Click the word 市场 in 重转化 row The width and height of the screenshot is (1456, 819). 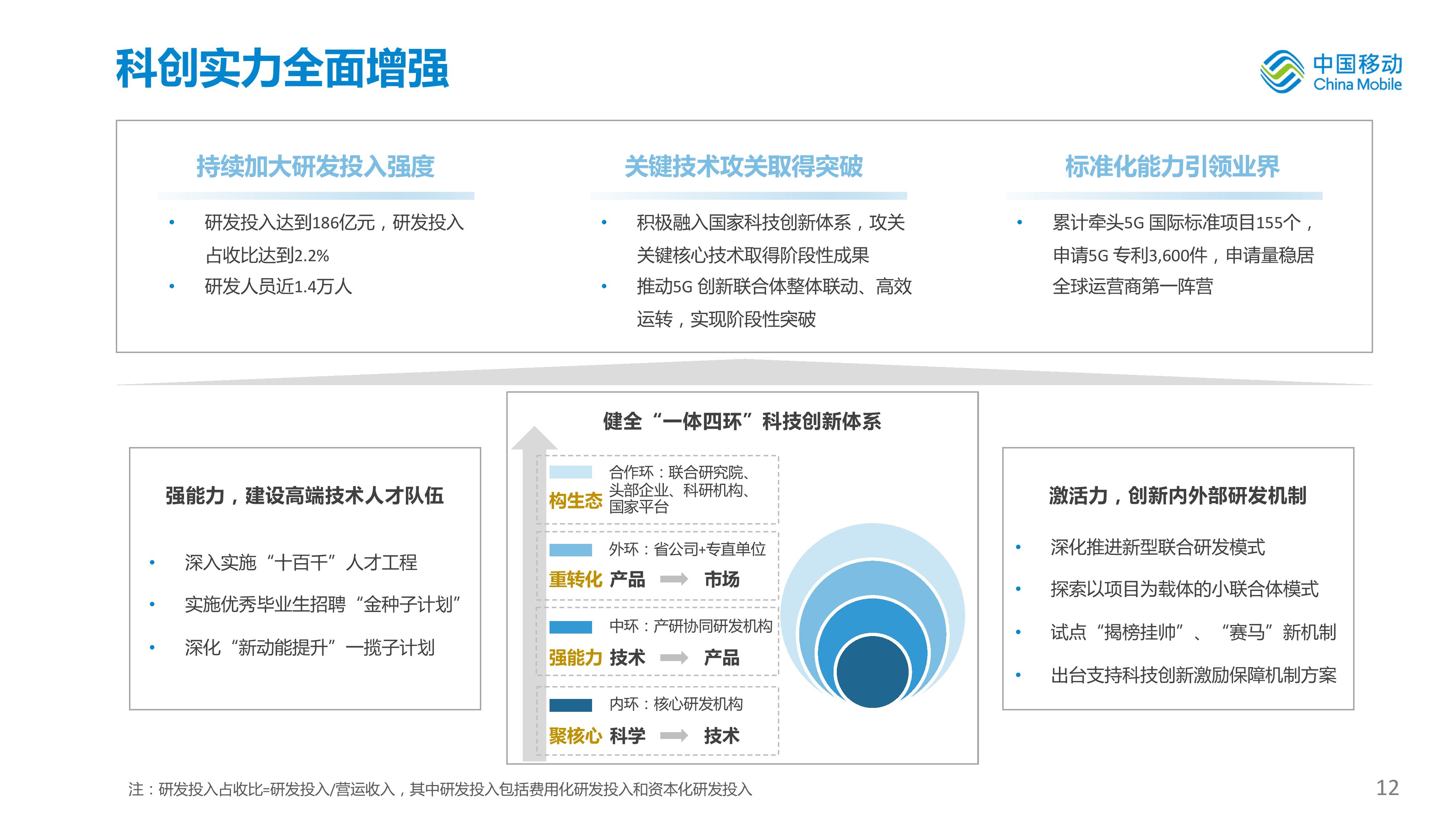722,579
